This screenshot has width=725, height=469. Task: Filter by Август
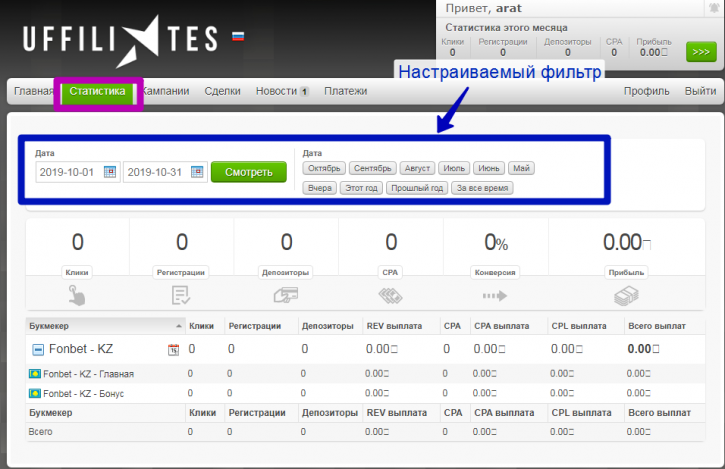coord(417,168)
